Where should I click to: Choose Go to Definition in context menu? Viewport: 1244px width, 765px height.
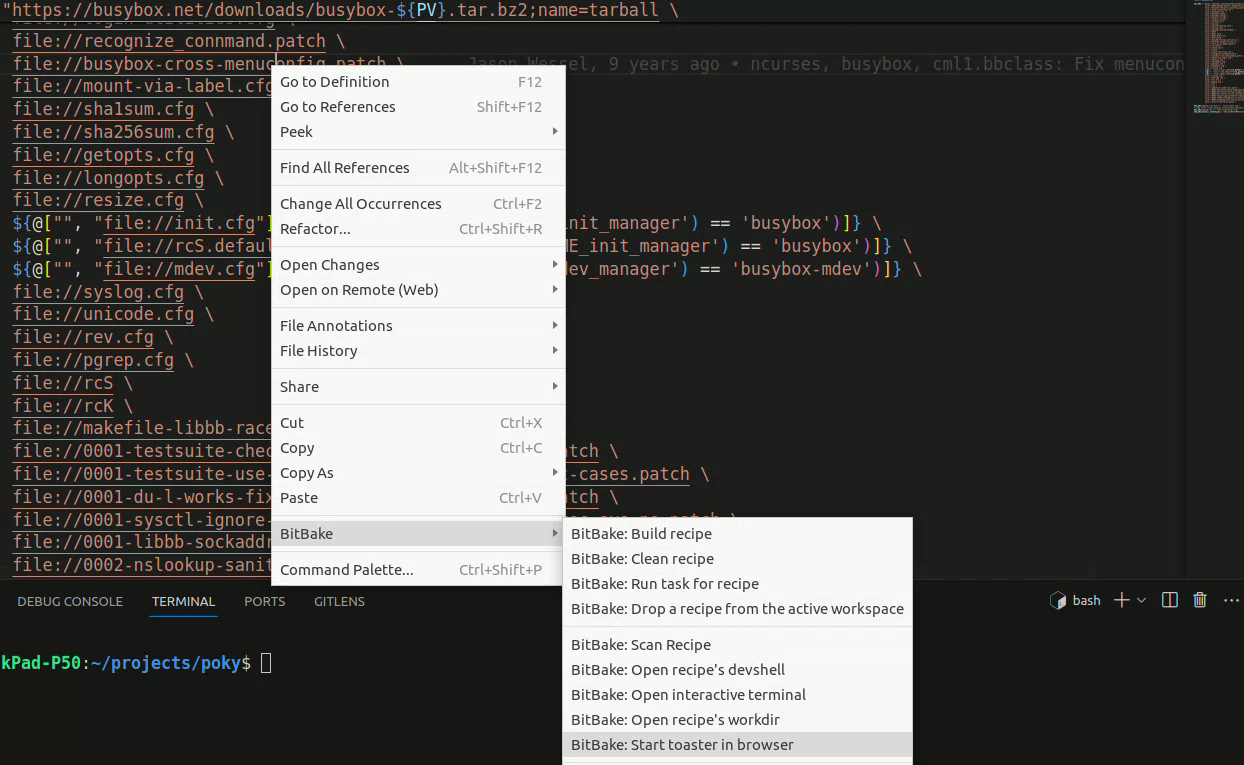(418, 82)
